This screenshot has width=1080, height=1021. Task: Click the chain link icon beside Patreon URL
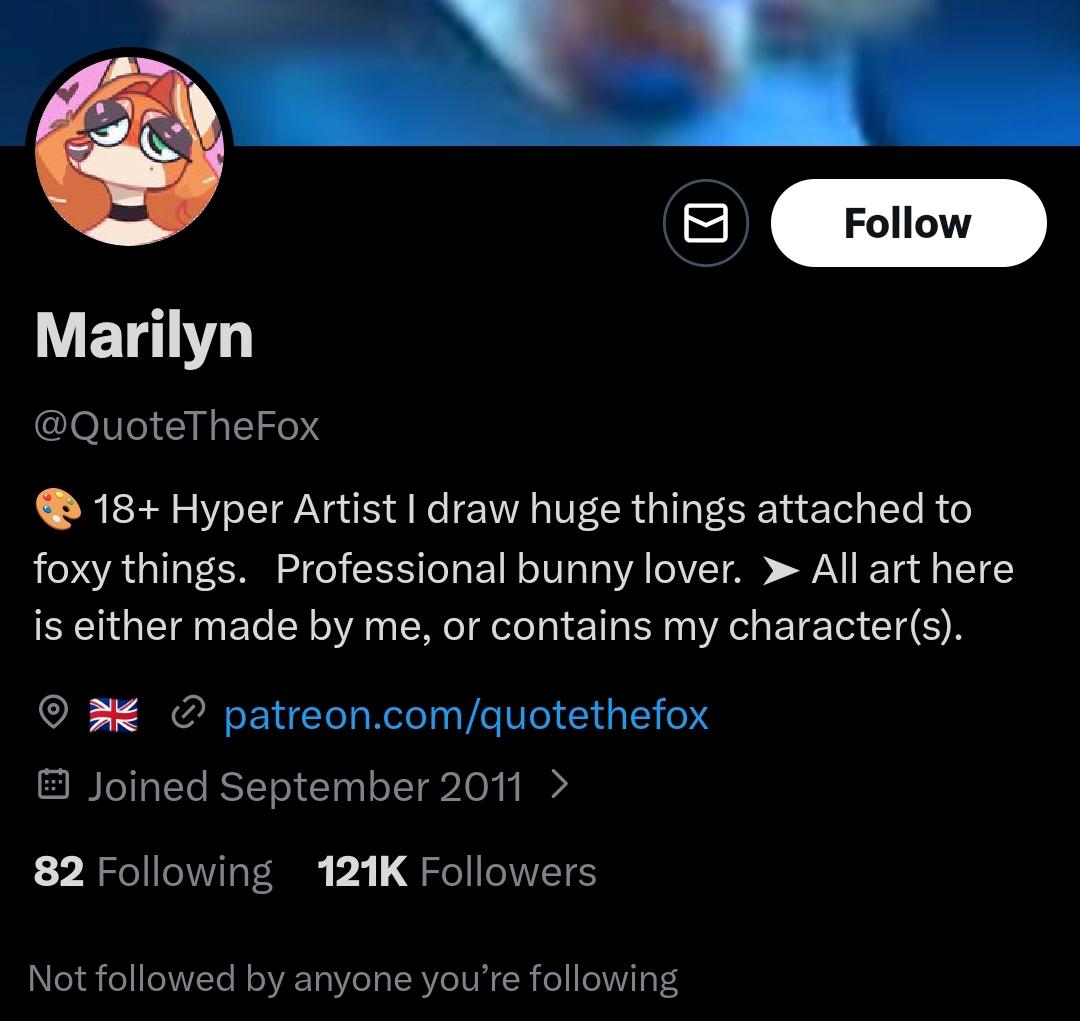tap(188, 713)
